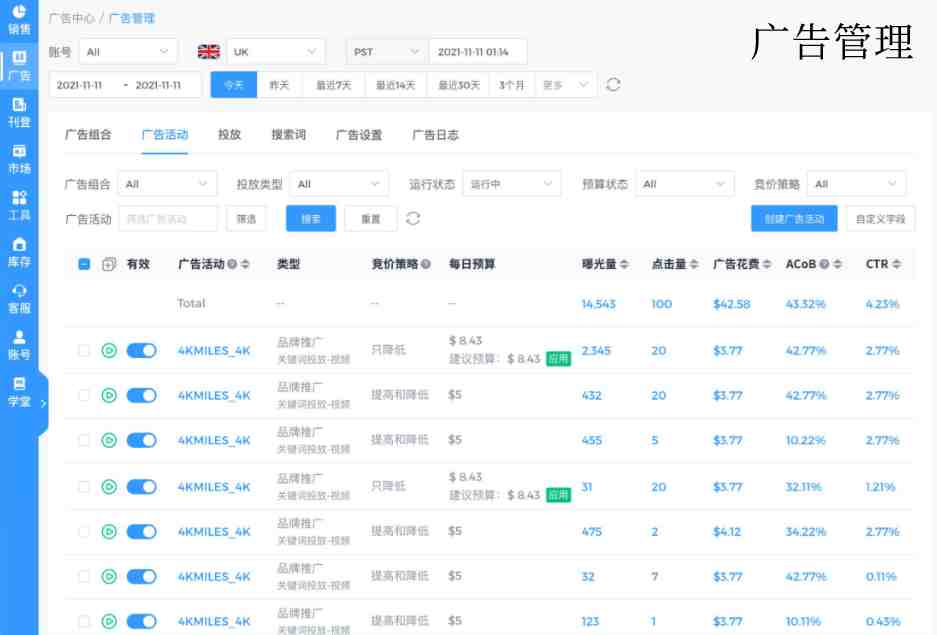This screenshot has height=635, width=937.
Task: Check the first 4KMILES_4K row checkbox
Action: tap(84, 351)
